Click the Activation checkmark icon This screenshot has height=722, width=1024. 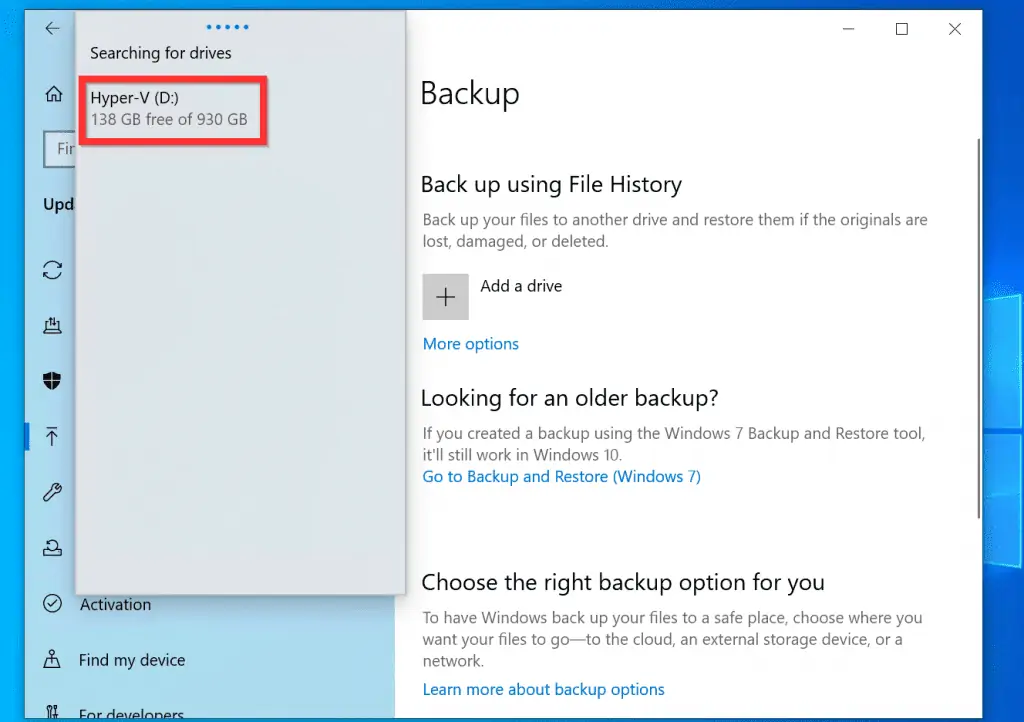pyautogui.click(x=52, y=604)
